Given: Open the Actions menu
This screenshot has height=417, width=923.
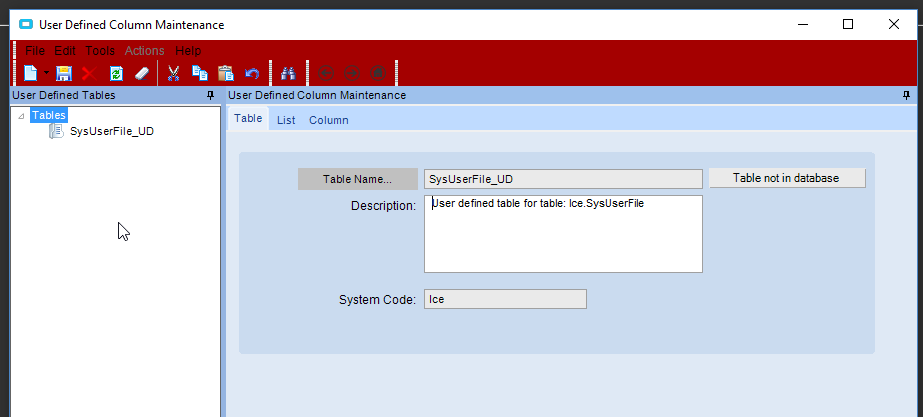Looking at the screenshot, I should click(144, 51).
